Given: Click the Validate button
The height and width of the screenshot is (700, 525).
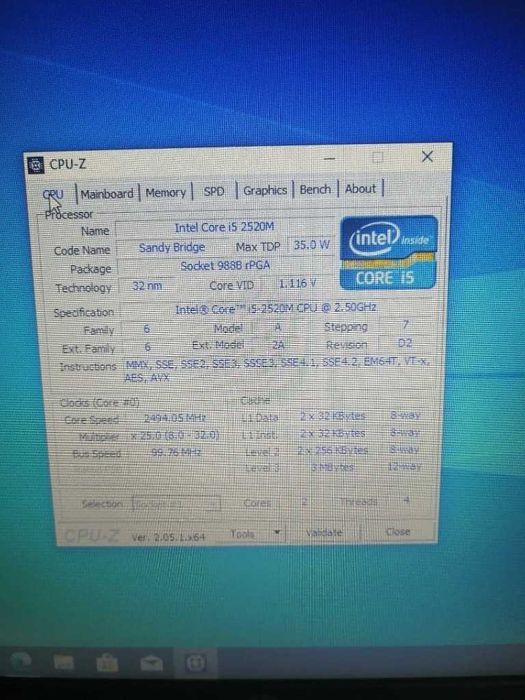Looking at the screenshot, I should click(324, 532).
